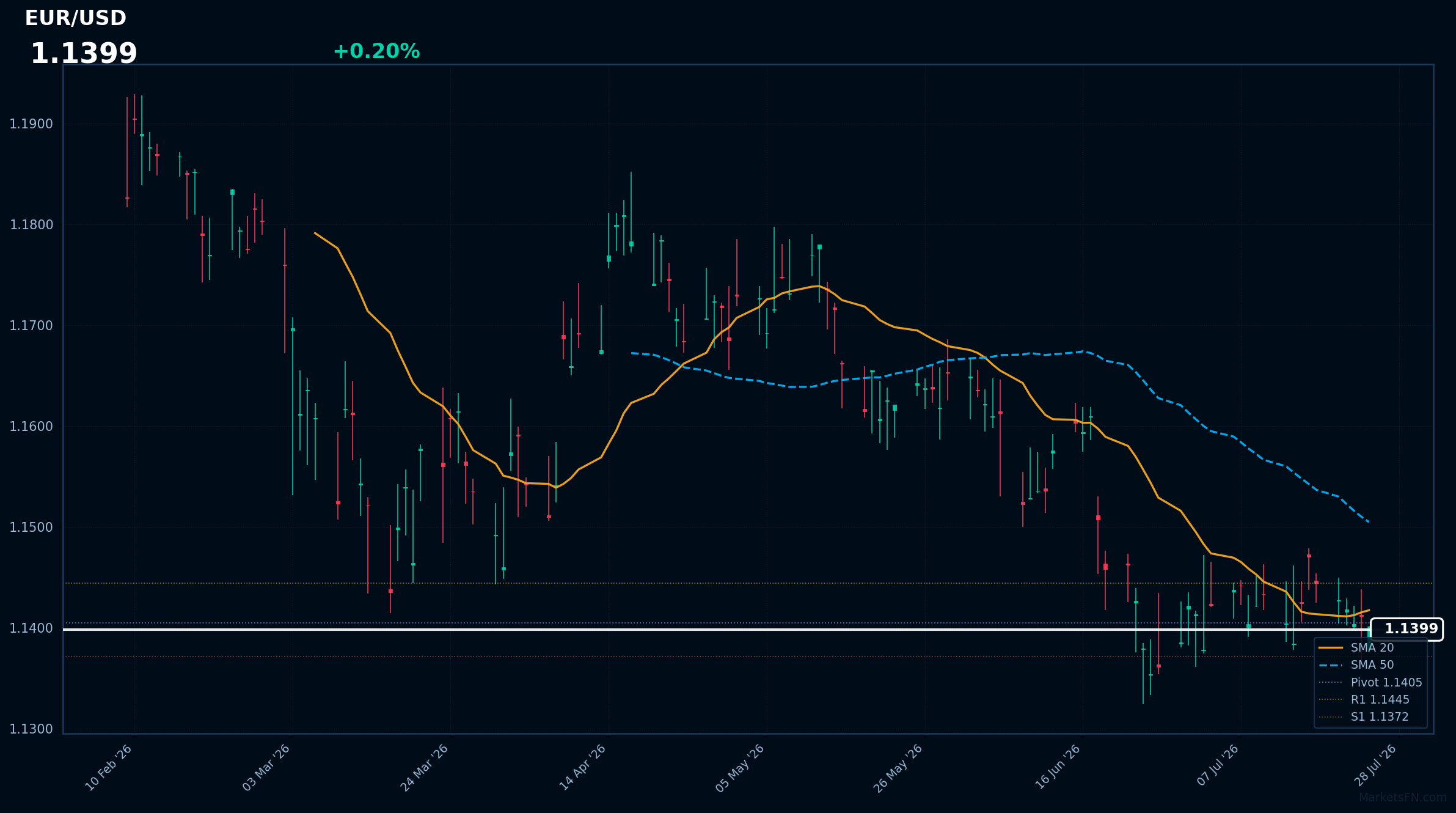Select S1 1.1372 legend entry

1363,716
